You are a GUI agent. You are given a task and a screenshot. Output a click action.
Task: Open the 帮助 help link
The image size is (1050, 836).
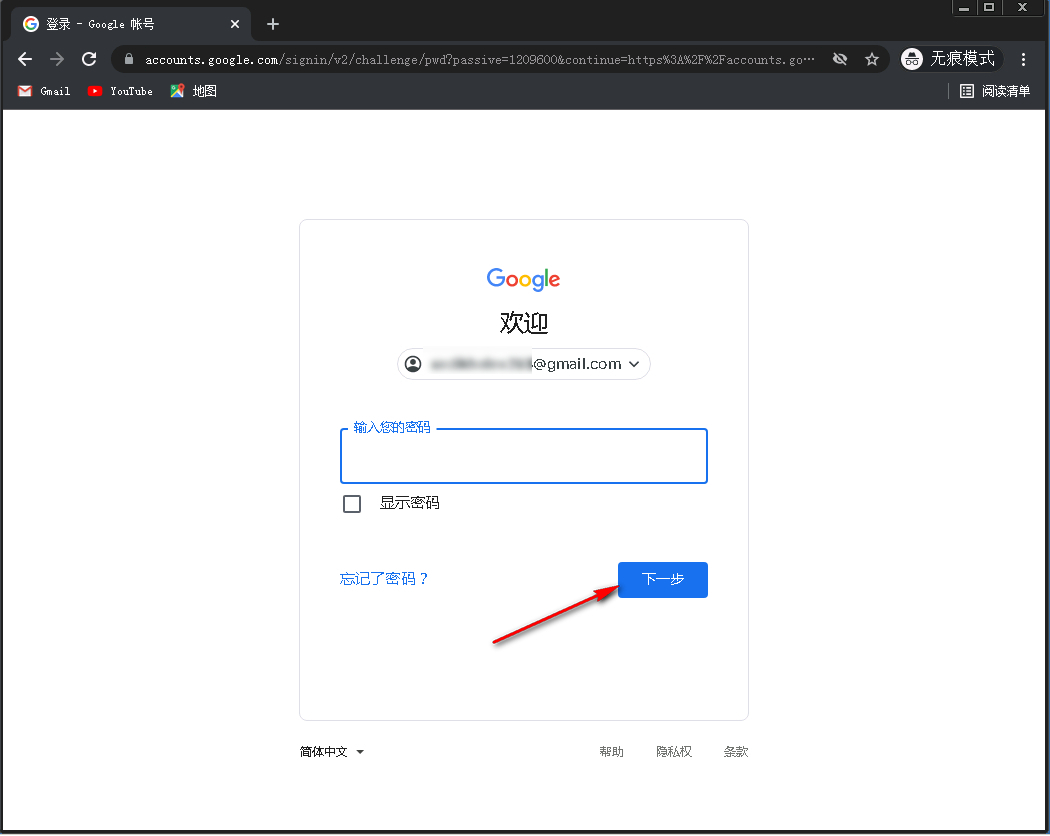coord(611,752)
